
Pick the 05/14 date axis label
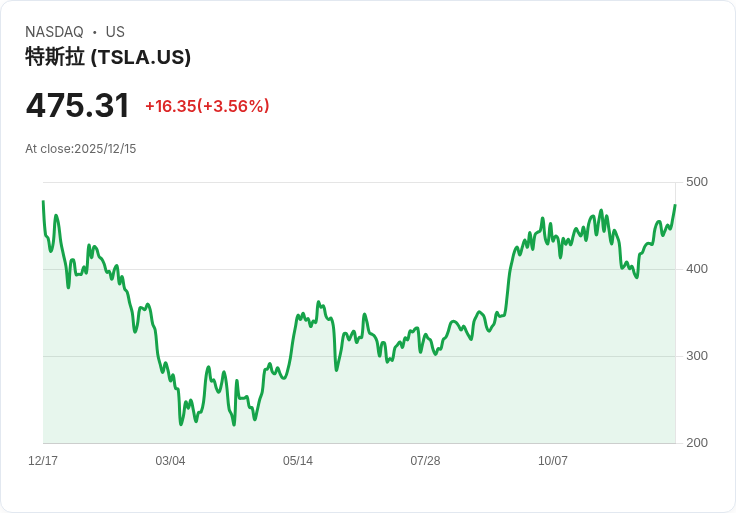click(x=298, y=461)
